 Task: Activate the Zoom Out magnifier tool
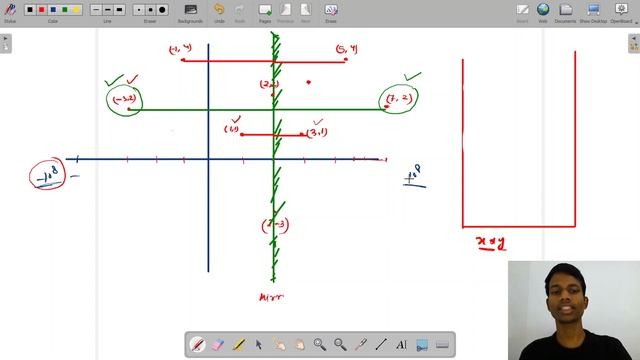pyautogui.click(x=340, y=344)
